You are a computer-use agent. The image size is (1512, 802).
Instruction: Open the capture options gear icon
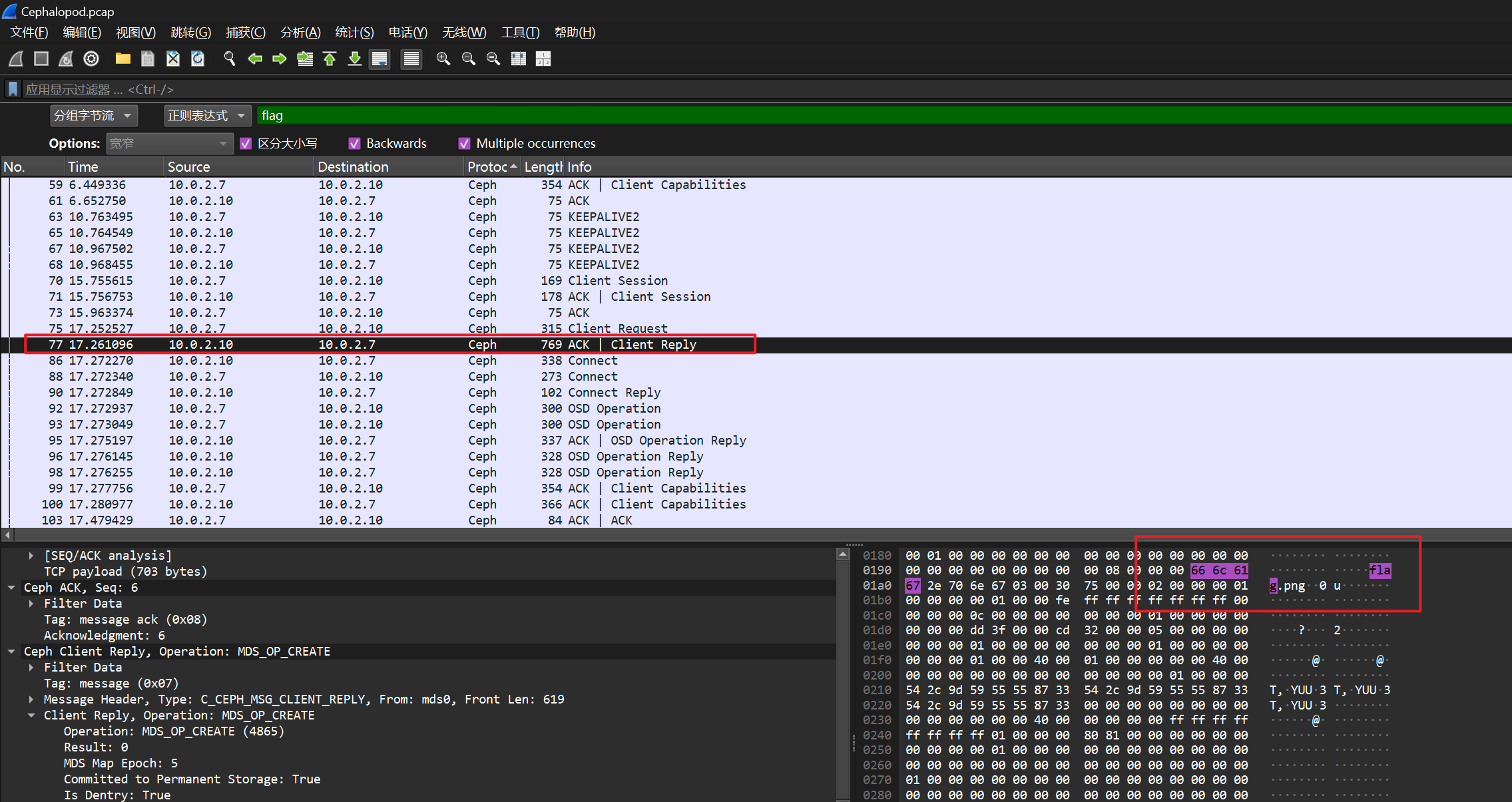(91, 59)
